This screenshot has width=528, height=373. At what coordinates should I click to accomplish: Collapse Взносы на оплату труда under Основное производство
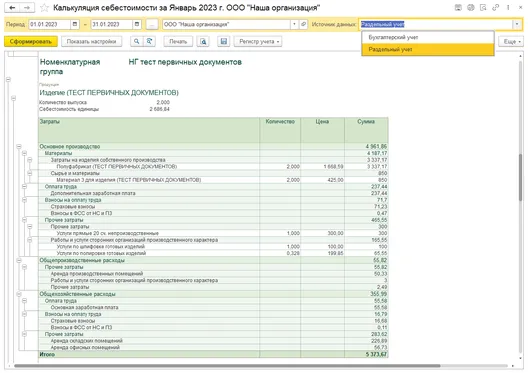24,200
